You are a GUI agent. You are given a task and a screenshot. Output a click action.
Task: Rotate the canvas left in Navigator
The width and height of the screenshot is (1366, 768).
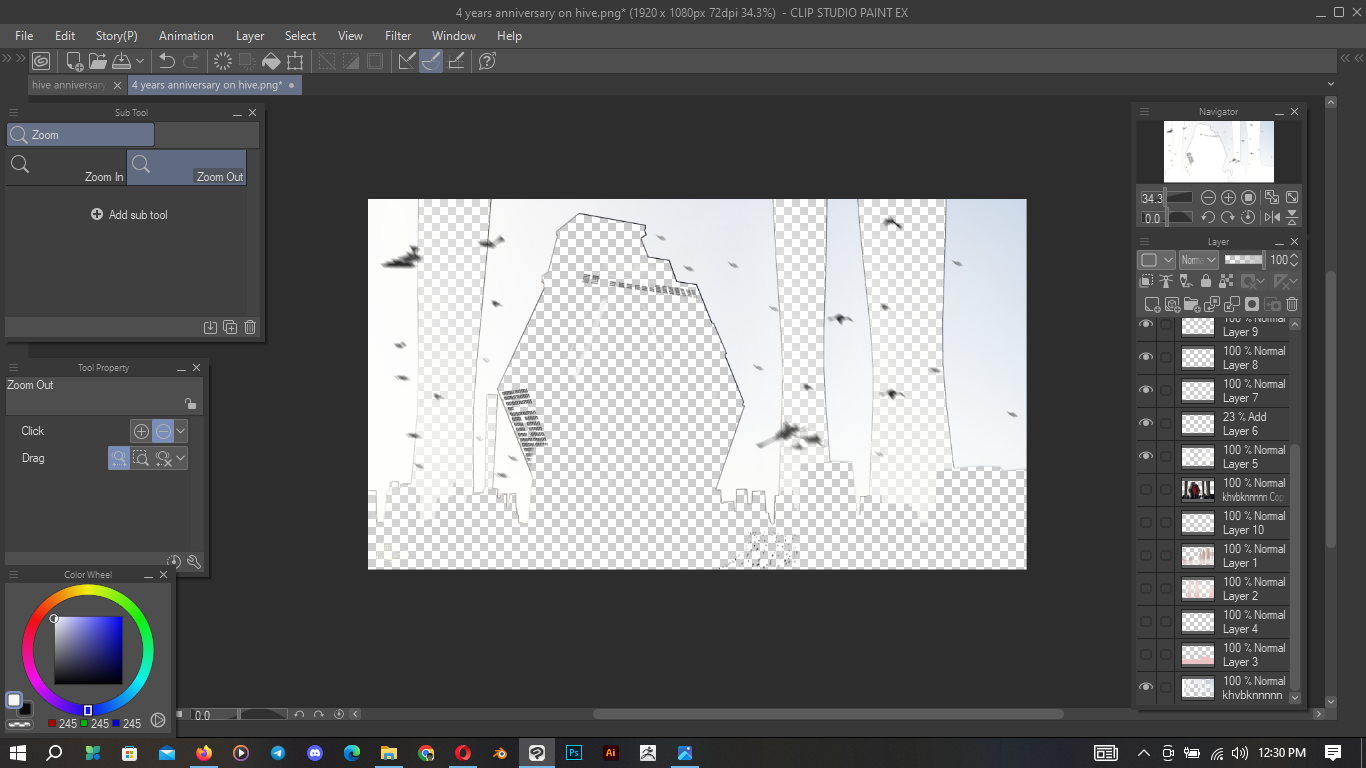[1208, 217]
